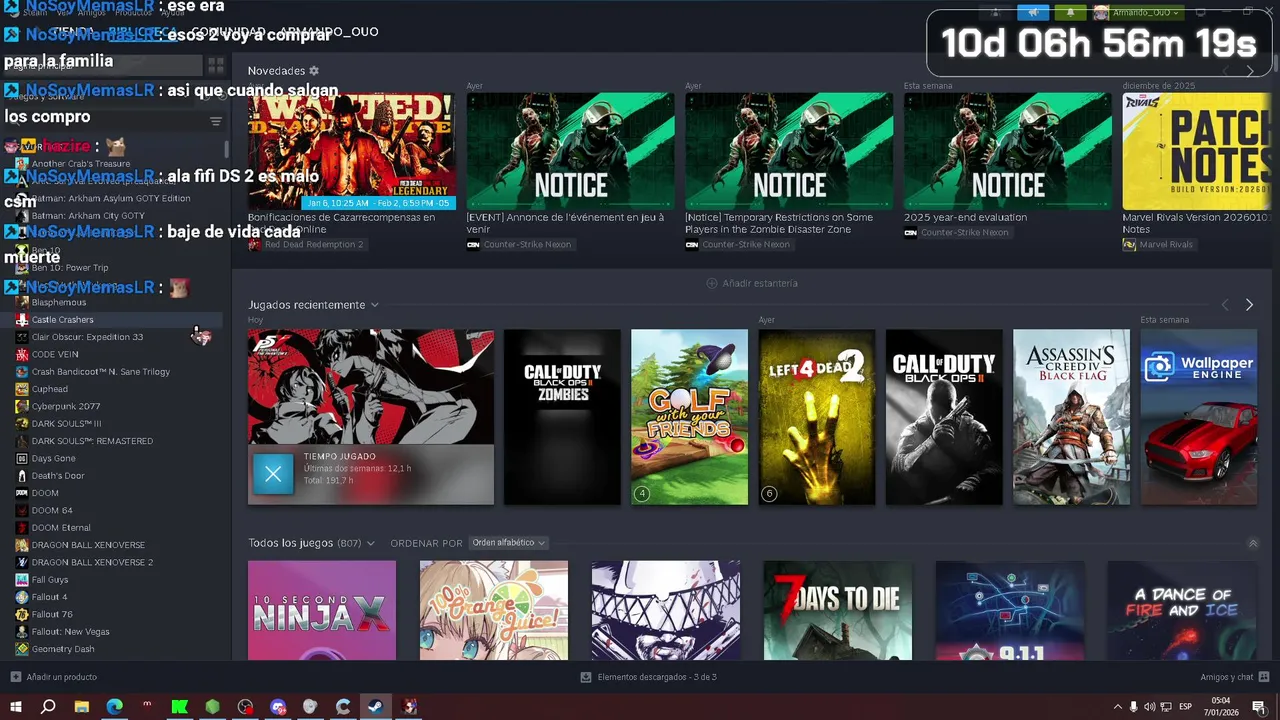Click the X icon on Persona 5 tile
Image resolution: width=1280 pixels, height=720 pixels.
pyautogui.click(x=273, y=475)
